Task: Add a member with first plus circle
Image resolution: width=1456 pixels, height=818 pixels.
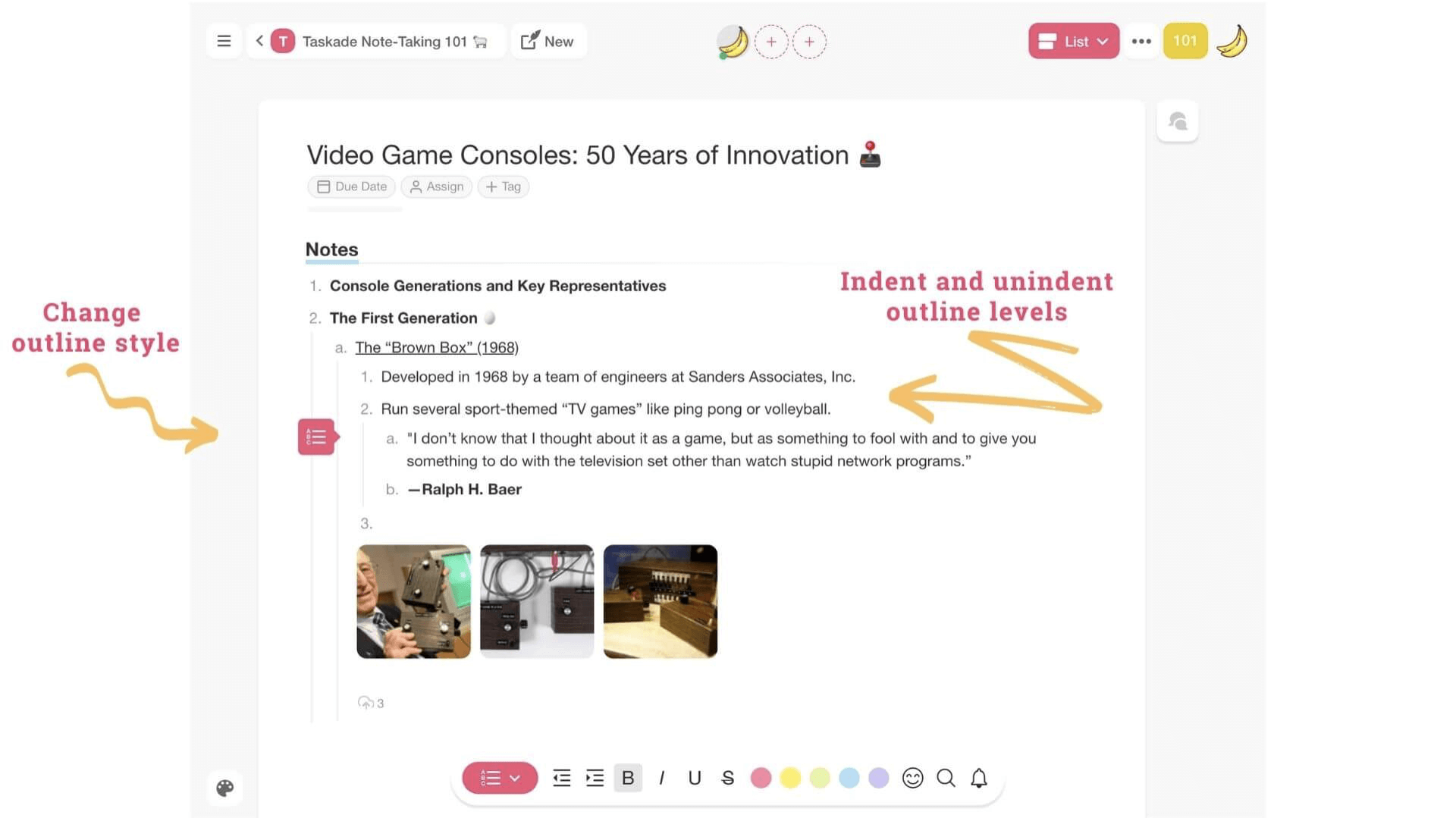Action: tap(771, 42)
